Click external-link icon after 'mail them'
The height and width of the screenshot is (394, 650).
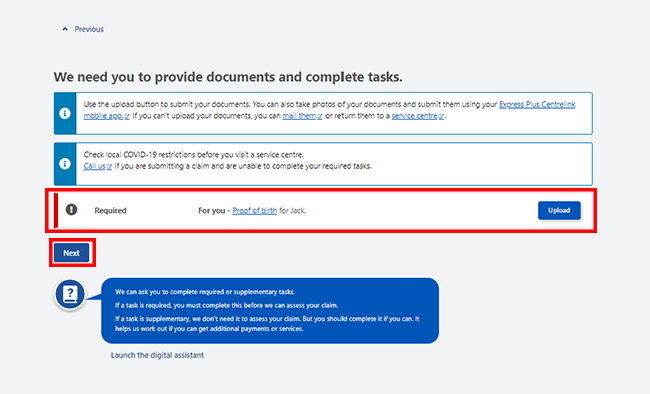(x=320, y=117)
